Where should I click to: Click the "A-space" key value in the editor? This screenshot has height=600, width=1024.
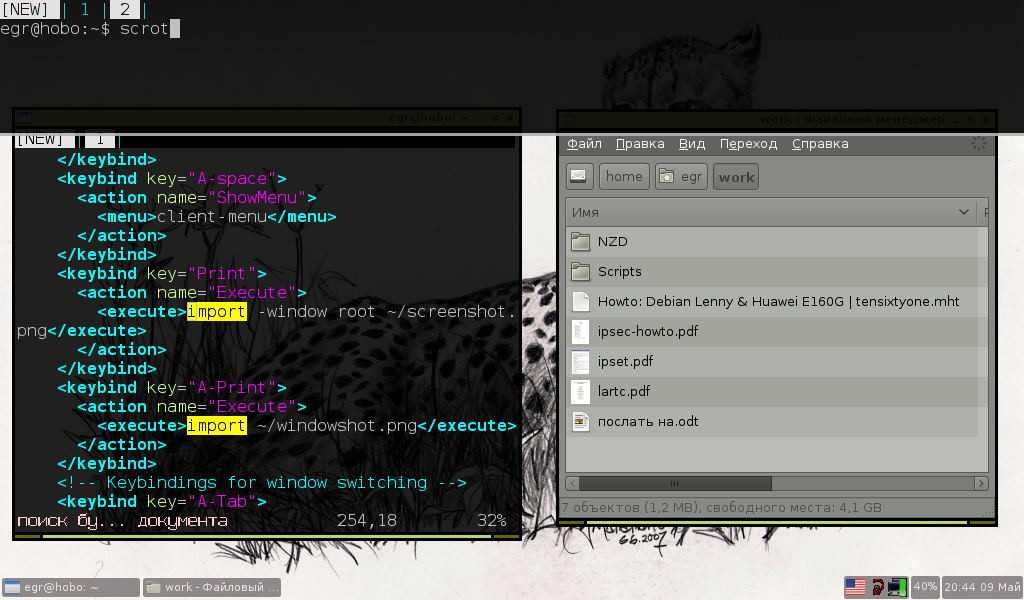click(x=232, y=179)
